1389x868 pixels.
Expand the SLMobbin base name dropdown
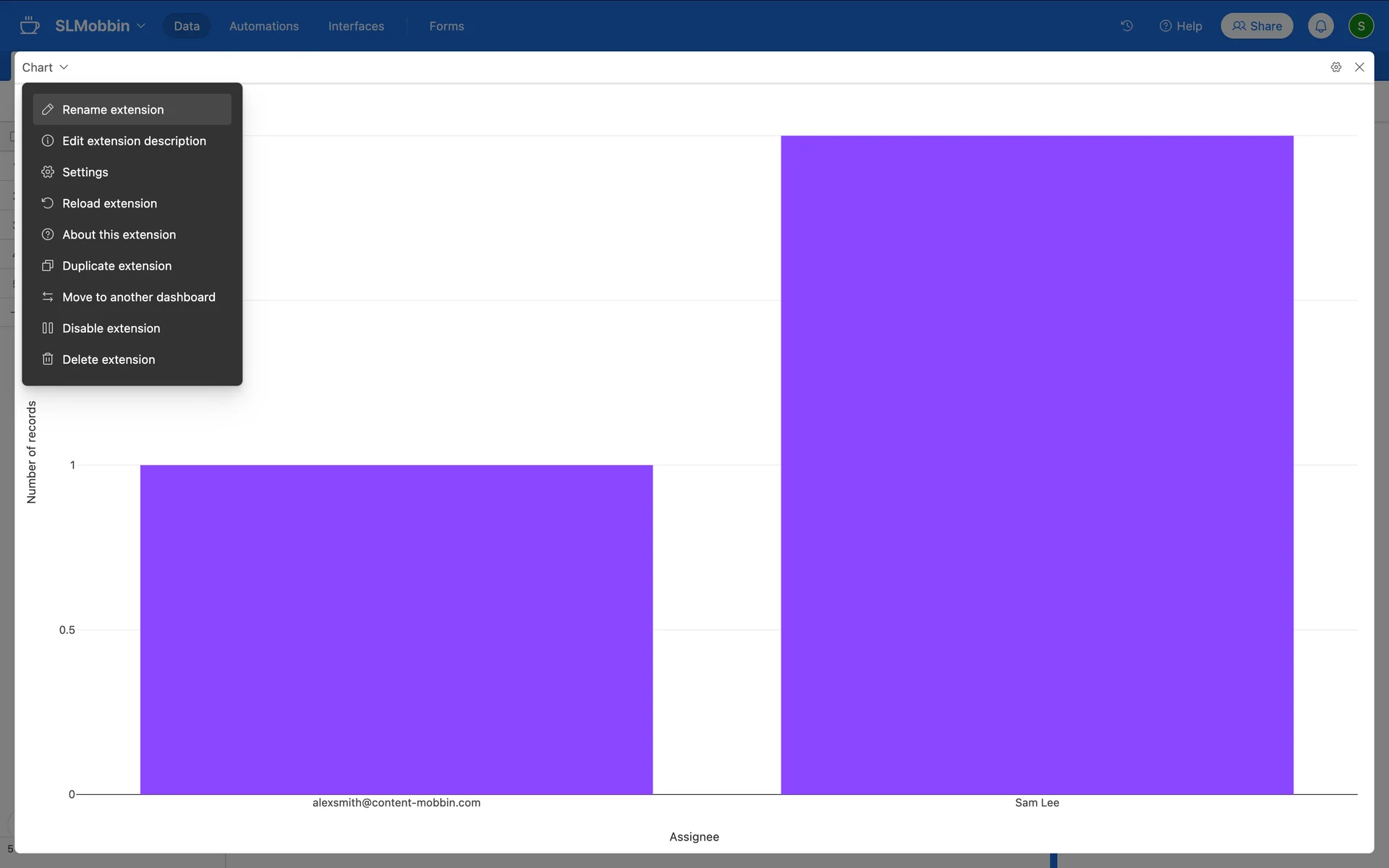coord(141,26)
